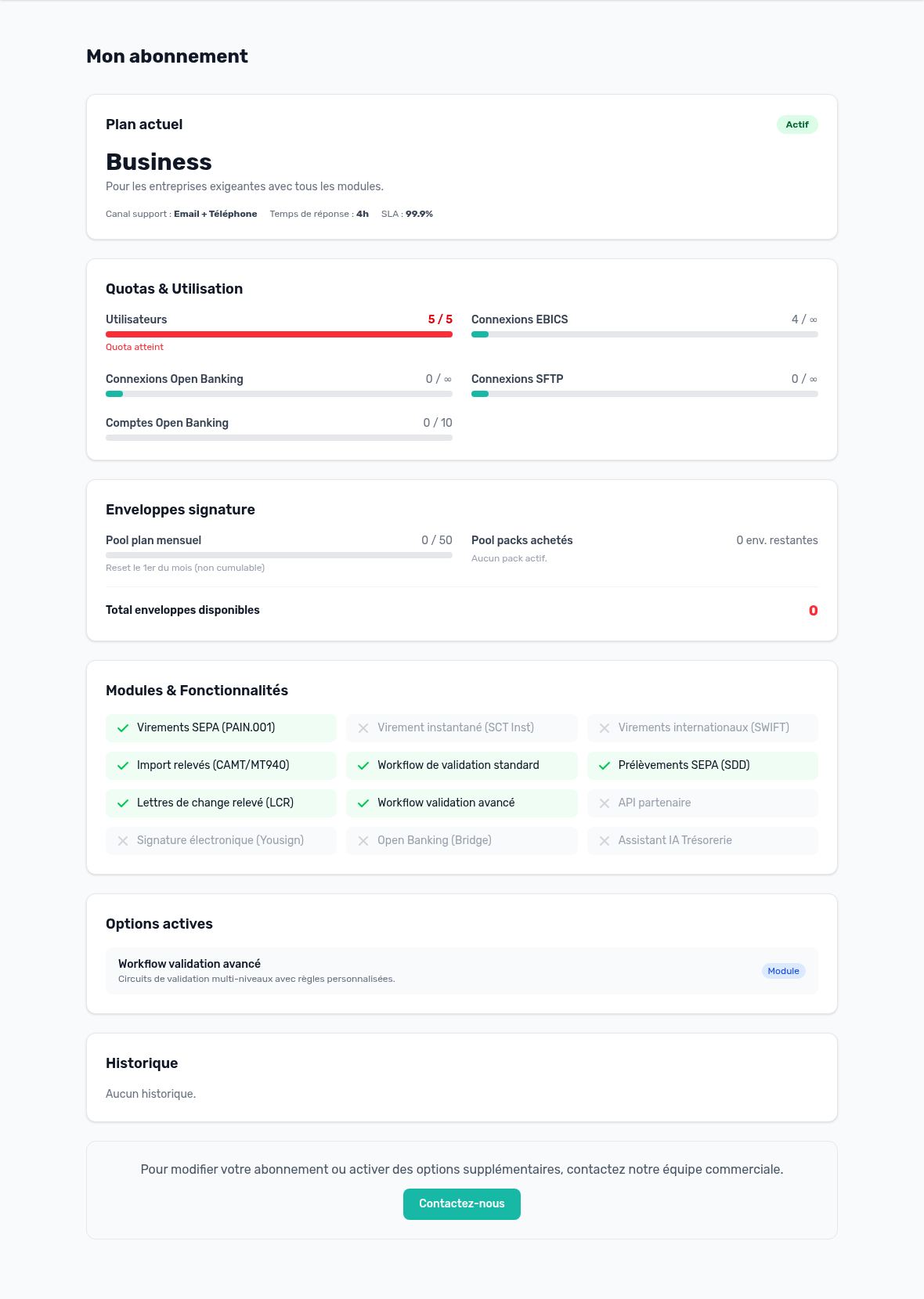The image size is (924, 1299).
Task: Click the red Utilisateurs quota progress bar
Action: click(x=279, y=334)
